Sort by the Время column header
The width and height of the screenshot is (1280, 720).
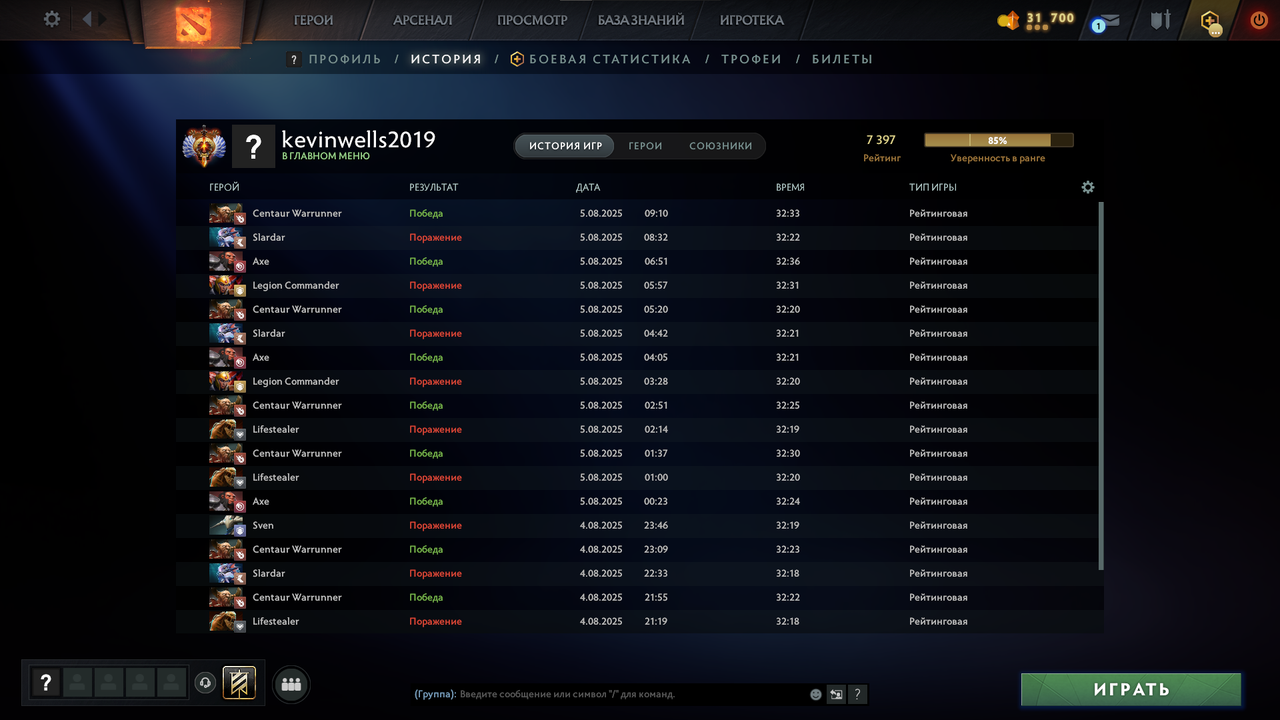pos(790,187)
